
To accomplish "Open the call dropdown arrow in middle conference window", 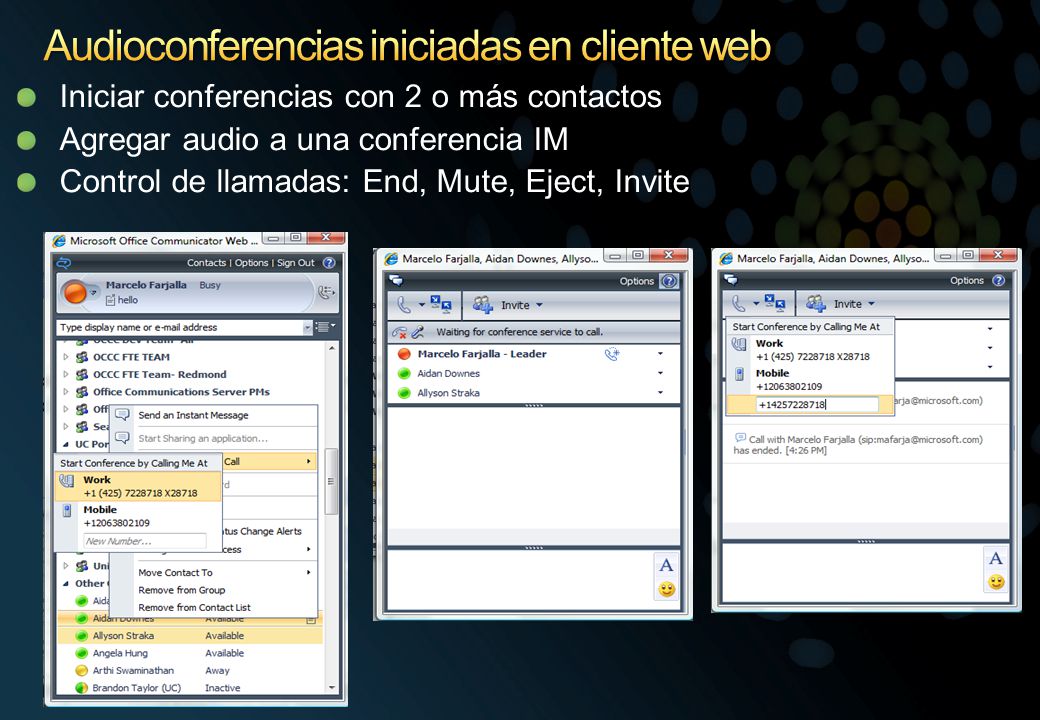I will click(422, 305).
